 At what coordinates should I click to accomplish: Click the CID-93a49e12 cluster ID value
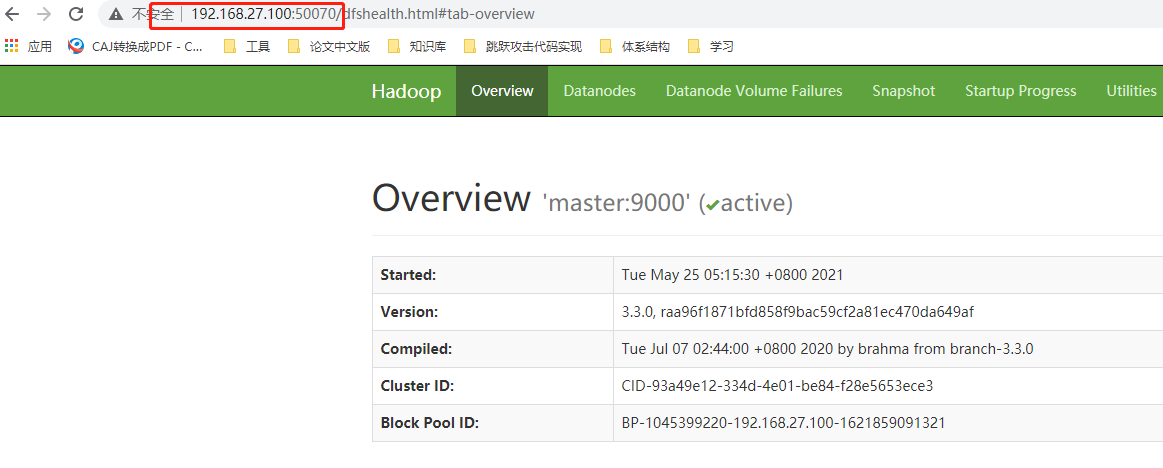click(777, 386)
